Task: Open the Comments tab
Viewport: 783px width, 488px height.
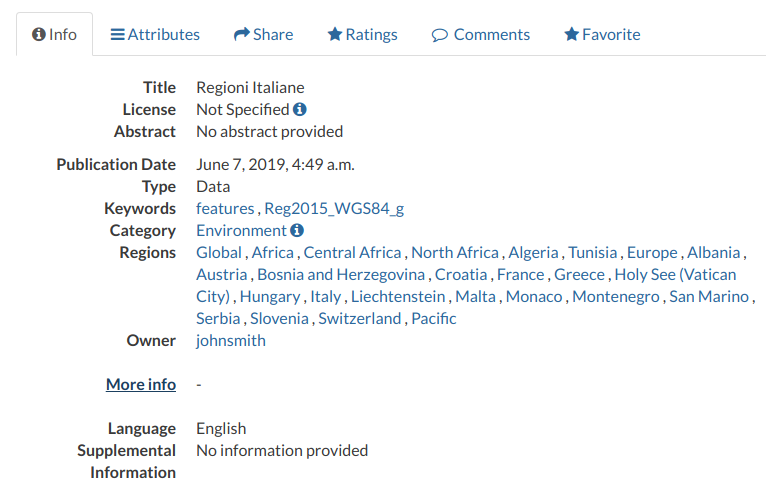Action: pos(481,34)
